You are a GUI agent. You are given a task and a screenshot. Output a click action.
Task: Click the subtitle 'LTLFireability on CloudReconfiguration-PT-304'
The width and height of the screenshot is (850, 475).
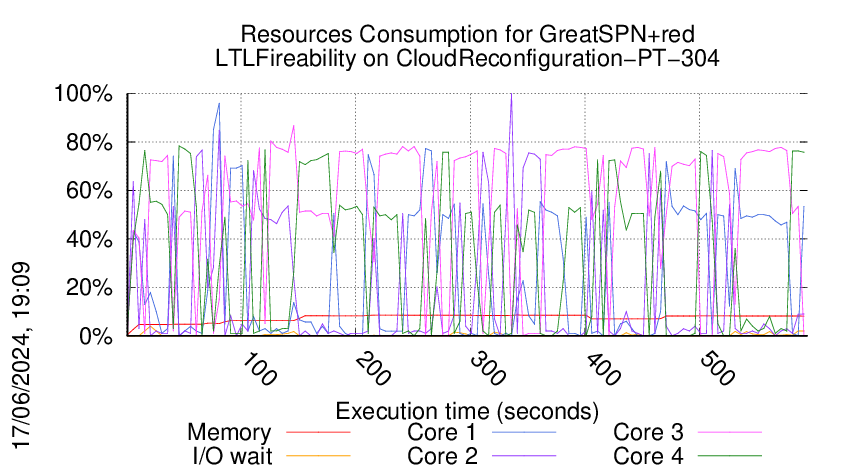pyautogui.click(x=467, y=59)
